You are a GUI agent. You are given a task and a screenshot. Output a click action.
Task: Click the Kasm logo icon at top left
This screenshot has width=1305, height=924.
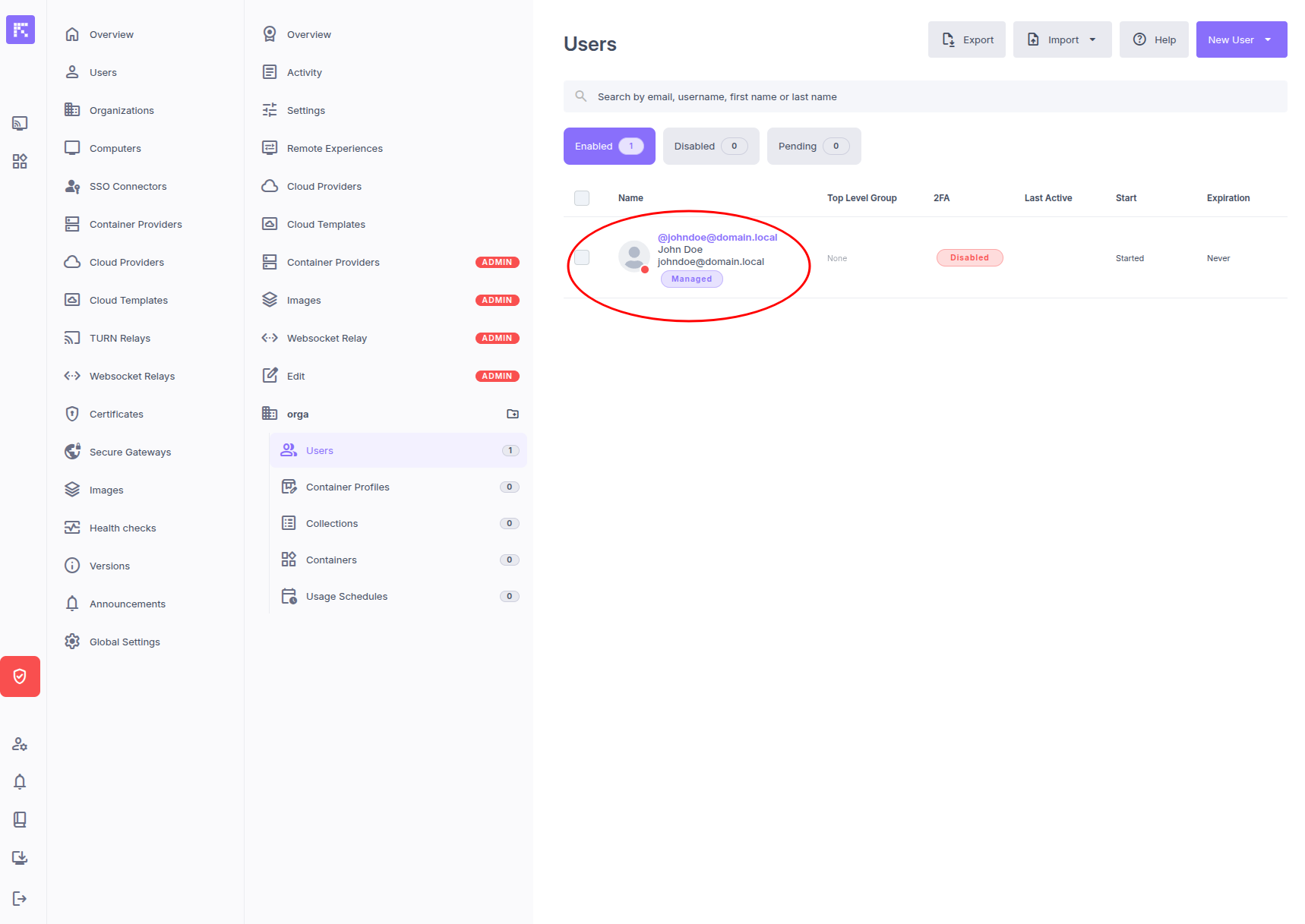click(x=21, y=30)
